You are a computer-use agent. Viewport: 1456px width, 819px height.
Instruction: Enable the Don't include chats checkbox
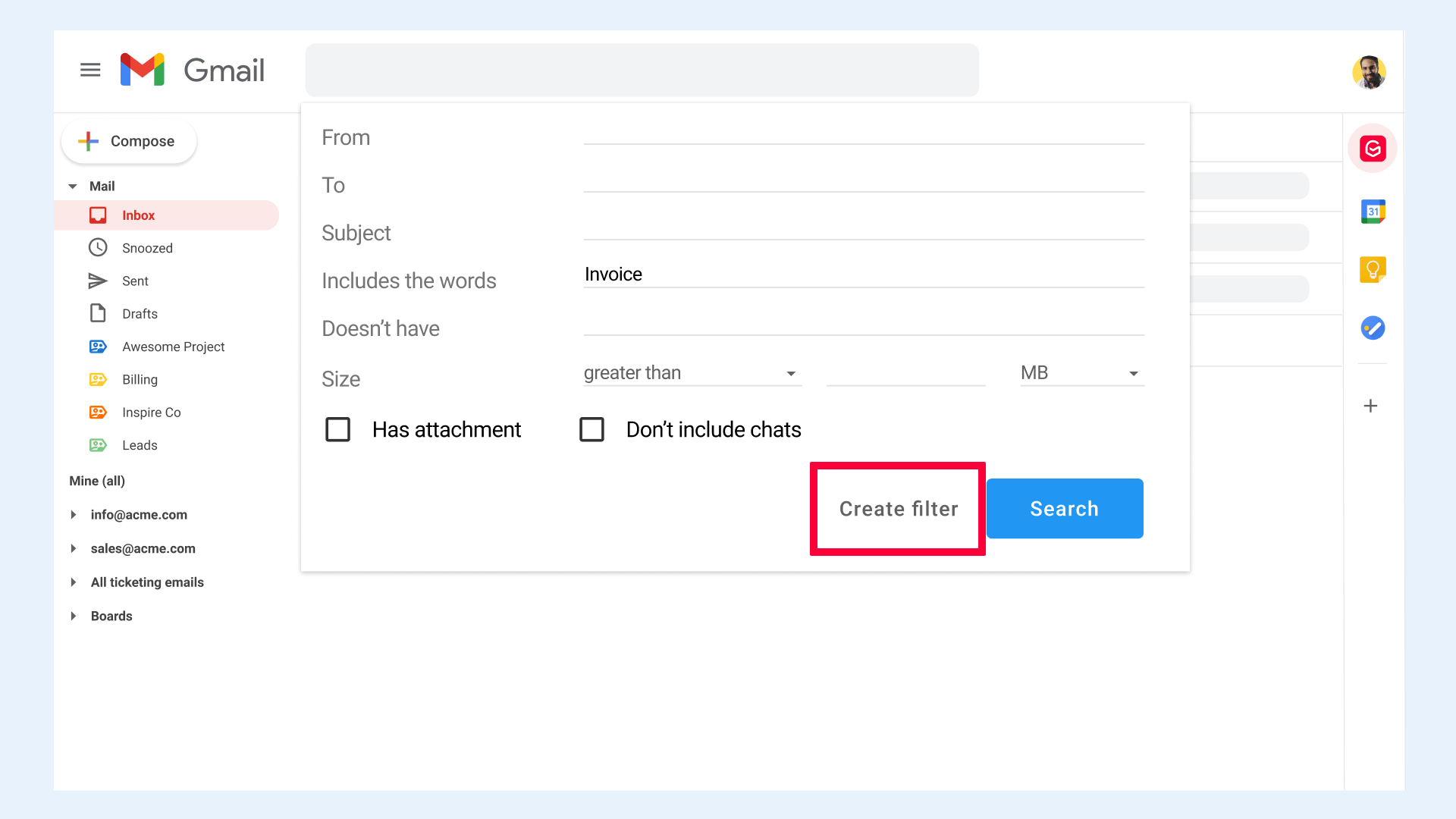[x=591, y=429]
